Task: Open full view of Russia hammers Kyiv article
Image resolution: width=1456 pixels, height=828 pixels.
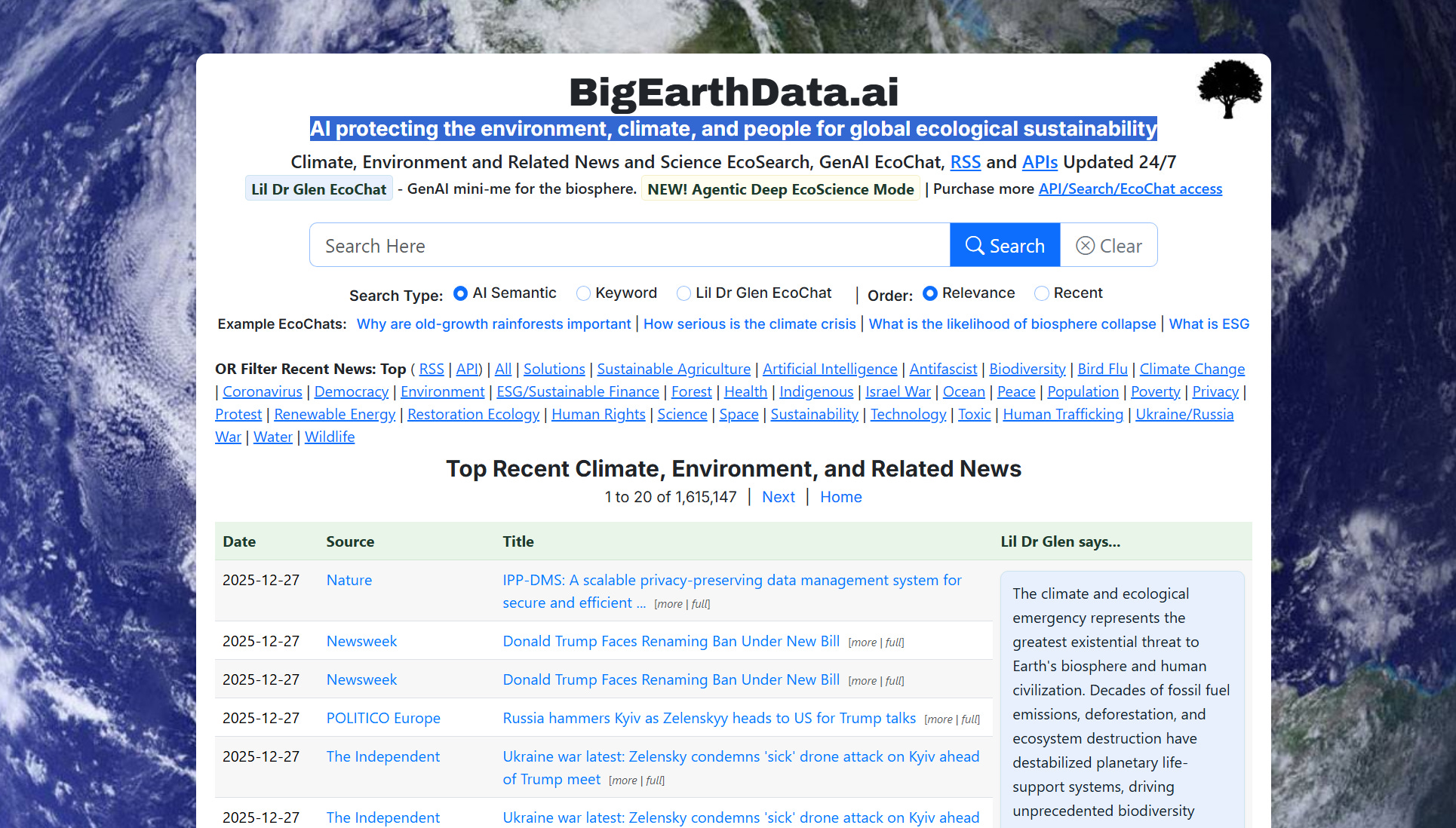Action: pyautogui.click(x=970, y=720)
